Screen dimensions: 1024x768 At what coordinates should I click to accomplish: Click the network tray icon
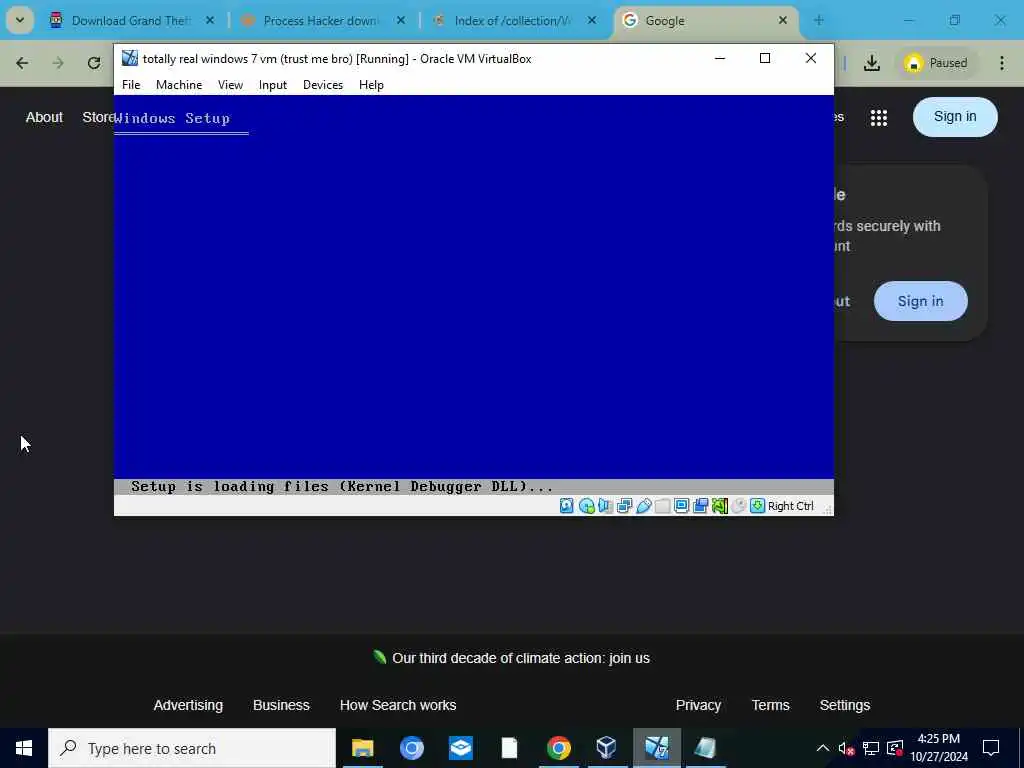point(871,748)
